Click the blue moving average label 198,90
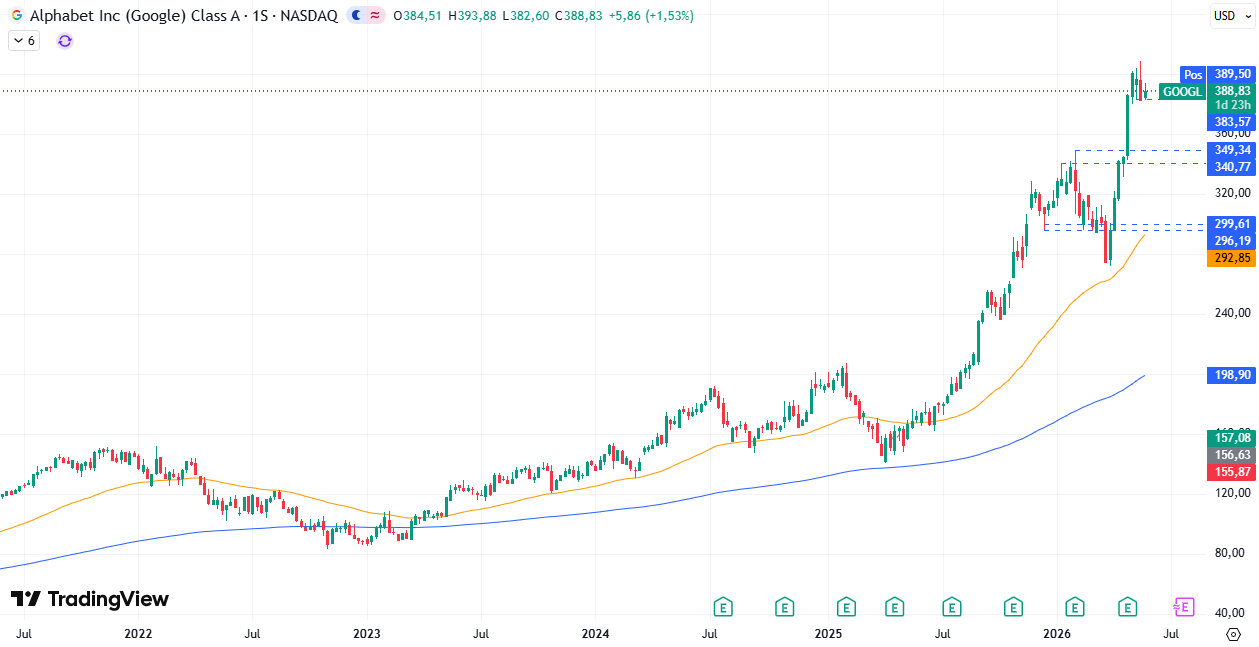Image resolution: width=1259 pixels, height=647 pixels. click(x=1231, y=375)
